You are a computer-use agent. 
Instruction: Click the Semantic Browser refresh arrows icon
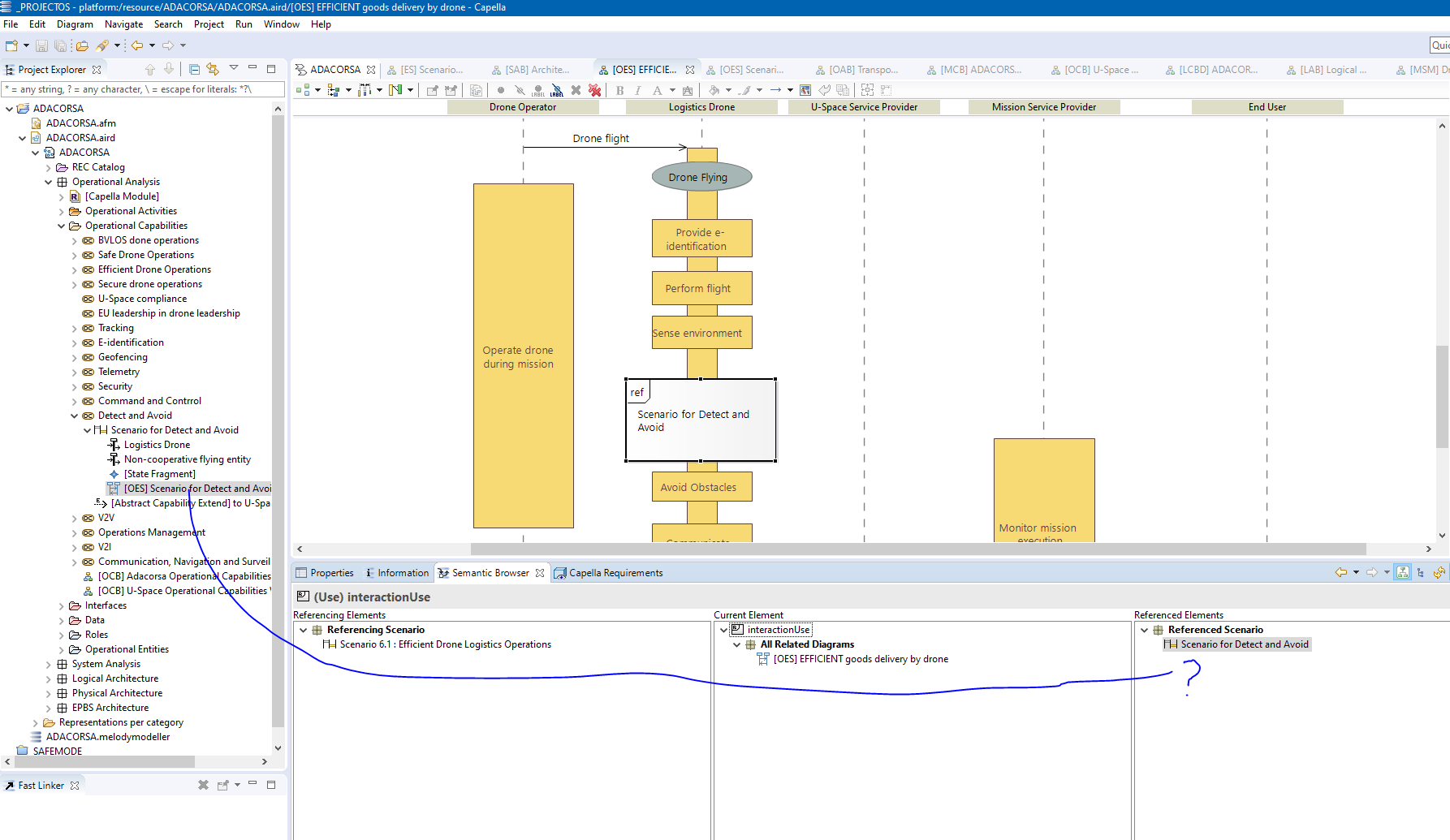click(1439, 573)
